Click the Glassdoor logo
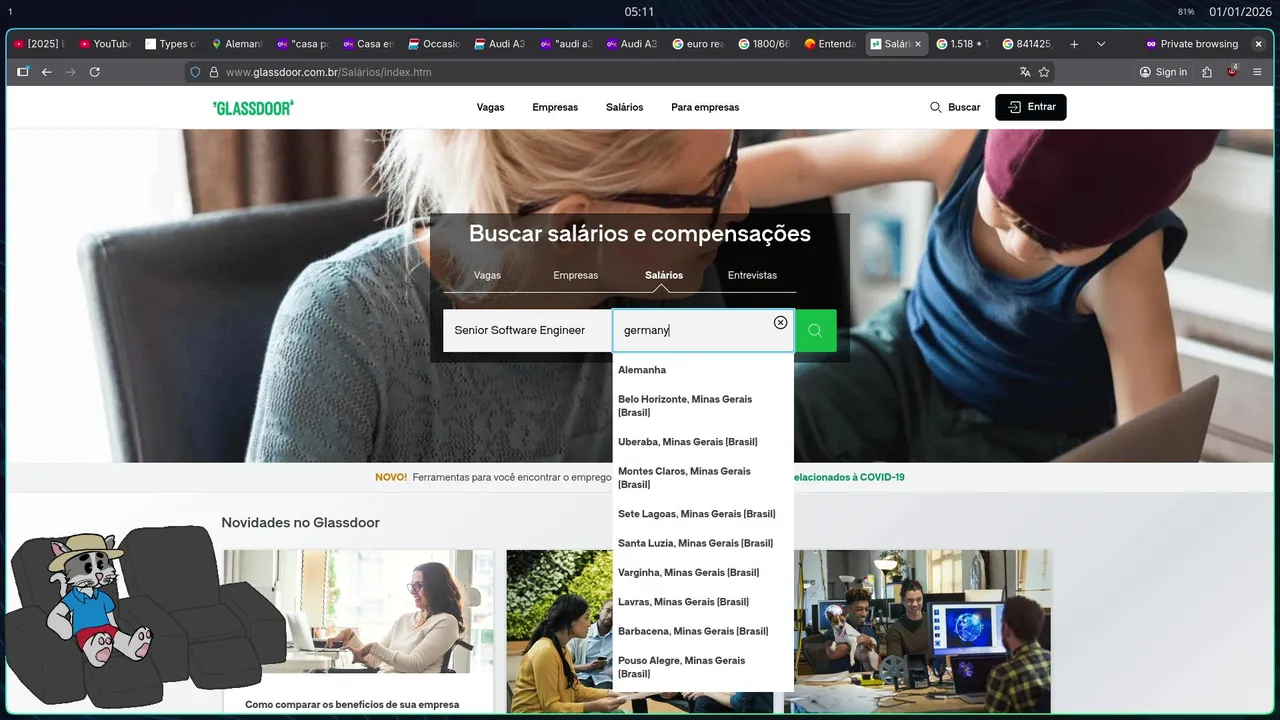 point(253,107)
